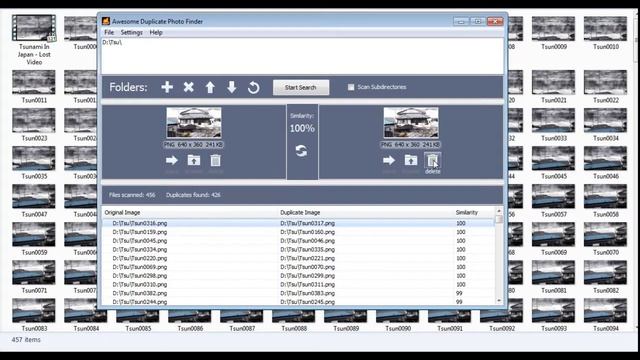Click duplicate entry D:\Tsu\Tsun0383.png
Viewport: 640px width, 360px height.
point(307,293)
